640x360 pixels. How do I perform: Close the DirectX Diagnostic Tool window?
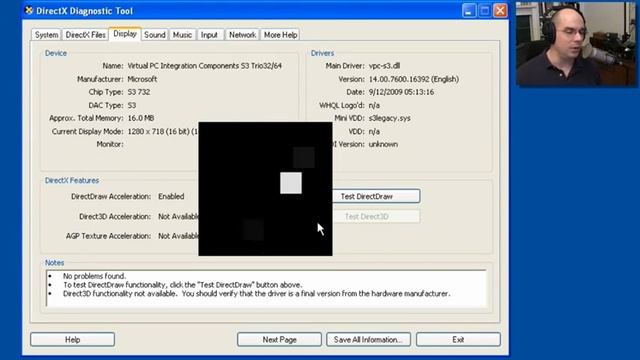[x=500, y=11]
